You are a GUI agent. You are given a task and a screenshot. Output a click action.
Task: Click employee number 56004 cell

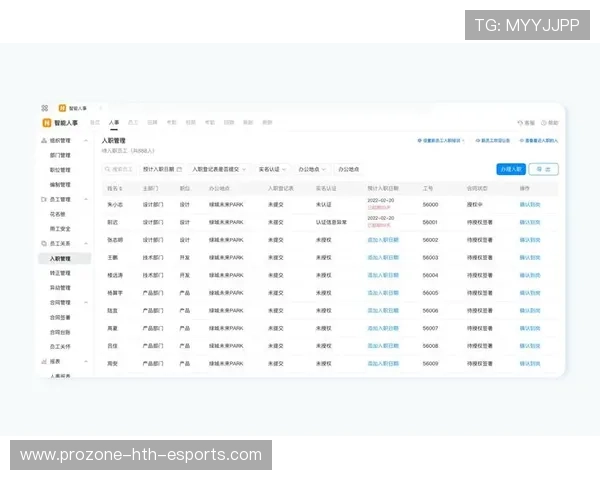click(430, 275)
